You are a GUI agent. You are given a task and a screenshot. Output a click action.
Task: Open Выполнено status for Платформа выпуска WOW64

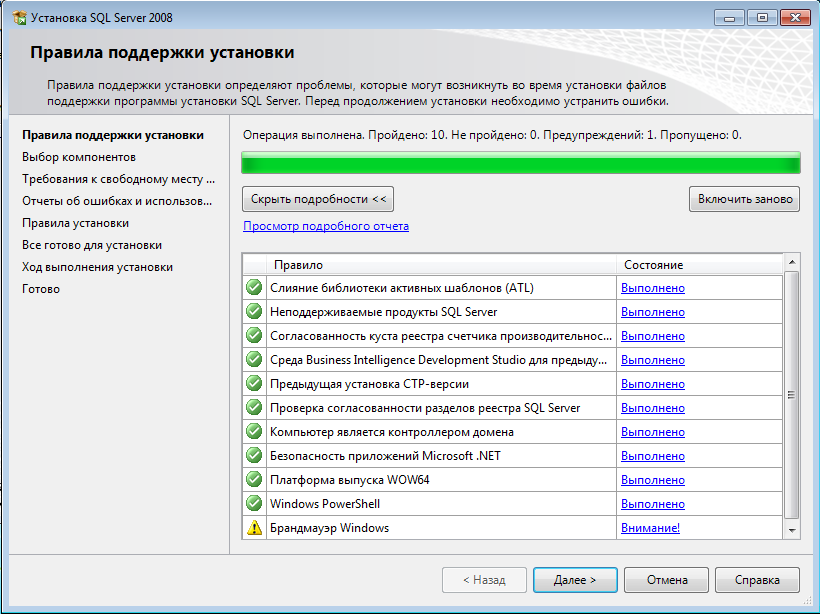[x=653, y=480]
